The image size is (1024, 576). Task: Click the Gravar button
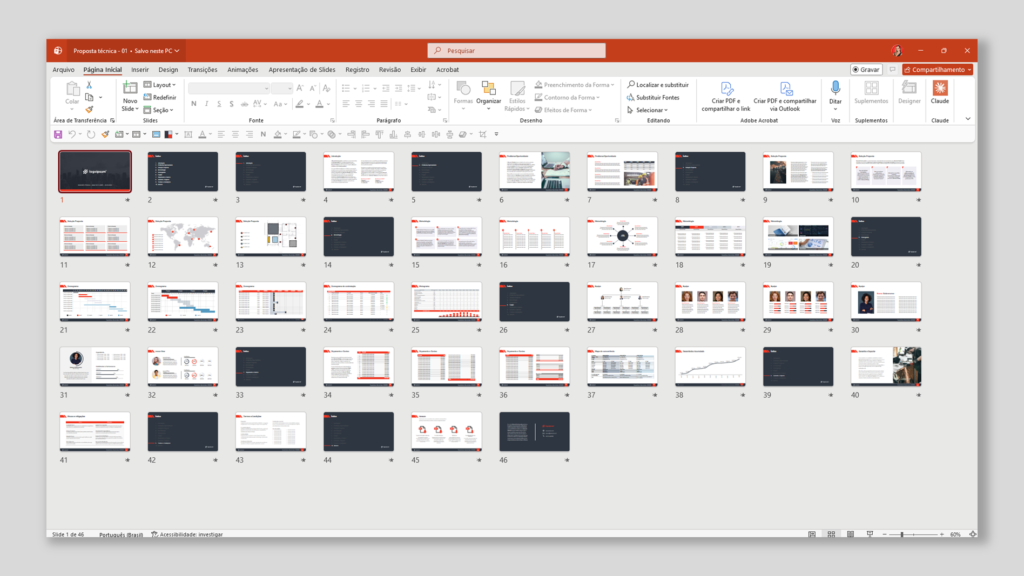click(x=864, y=69)
